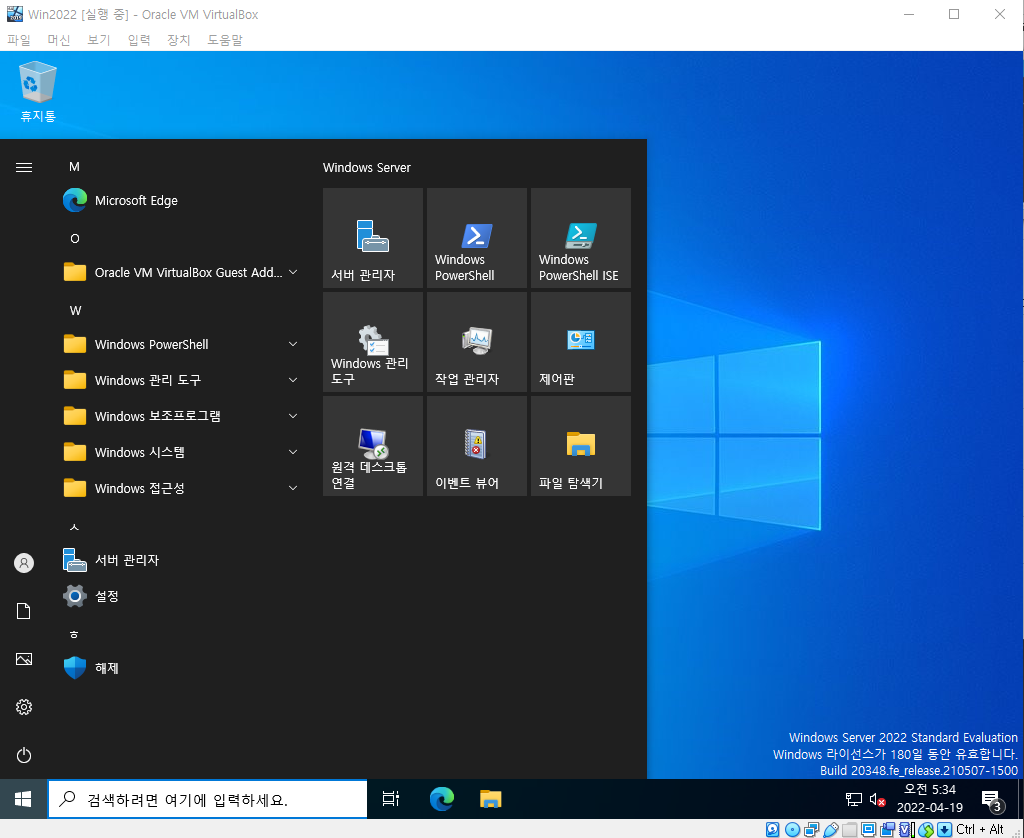Click VirtualBox mouse integration status icon
1024x838 pixels.
coord(926,830)
